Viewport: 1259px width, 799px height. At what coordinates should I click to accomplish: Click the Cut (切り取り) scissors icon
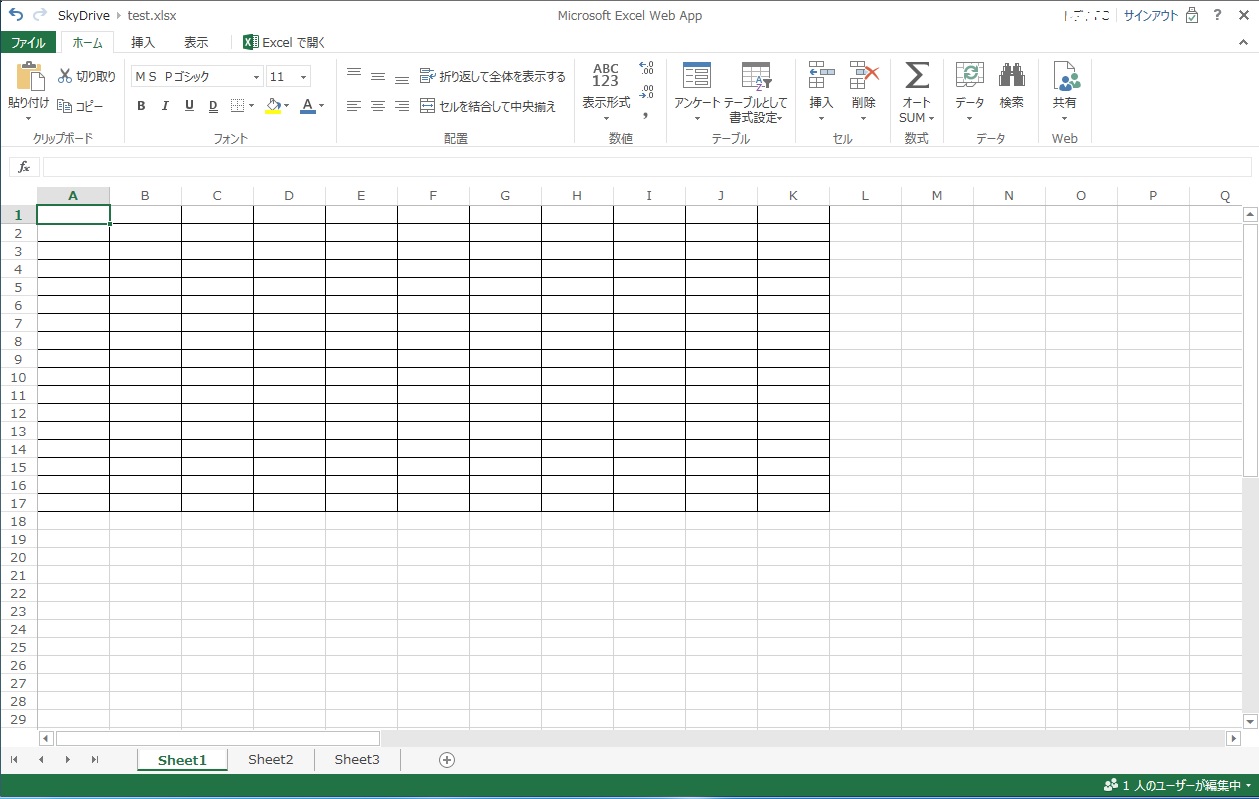pyautogui.click(x=65, y=76)
